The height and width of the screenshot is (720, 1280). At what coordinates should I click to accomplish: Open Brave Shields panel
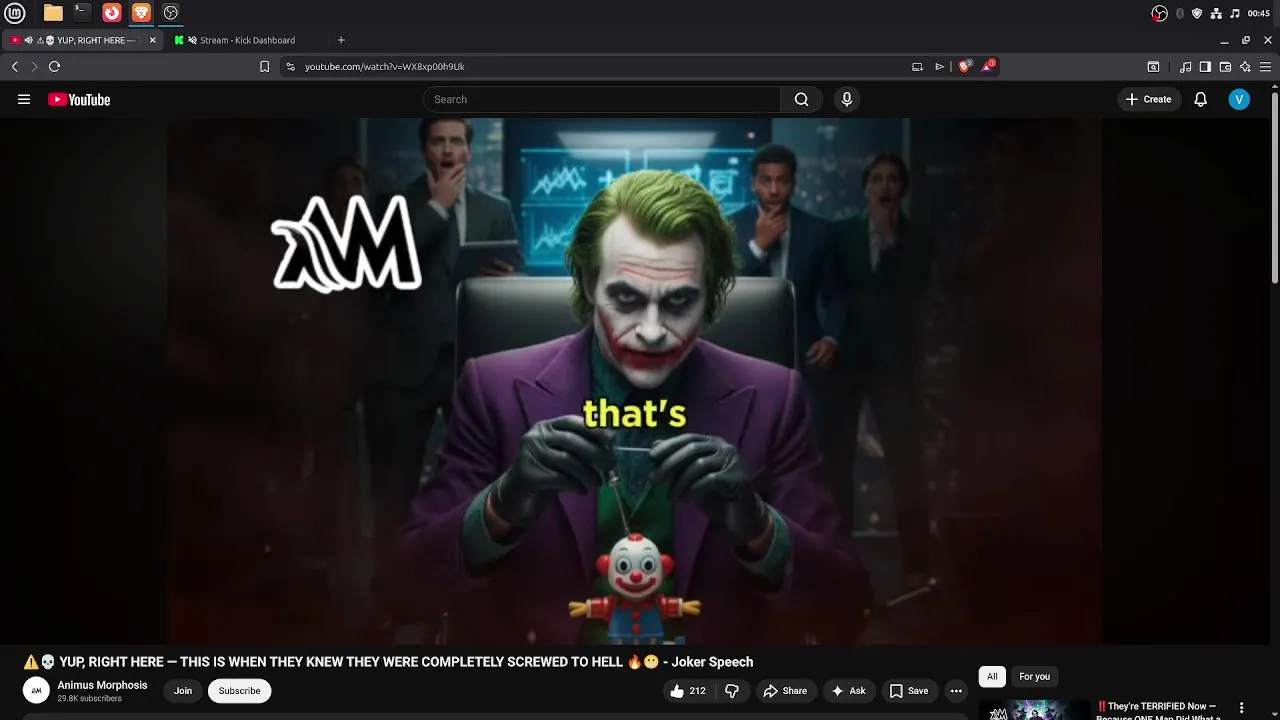(965, 66)
